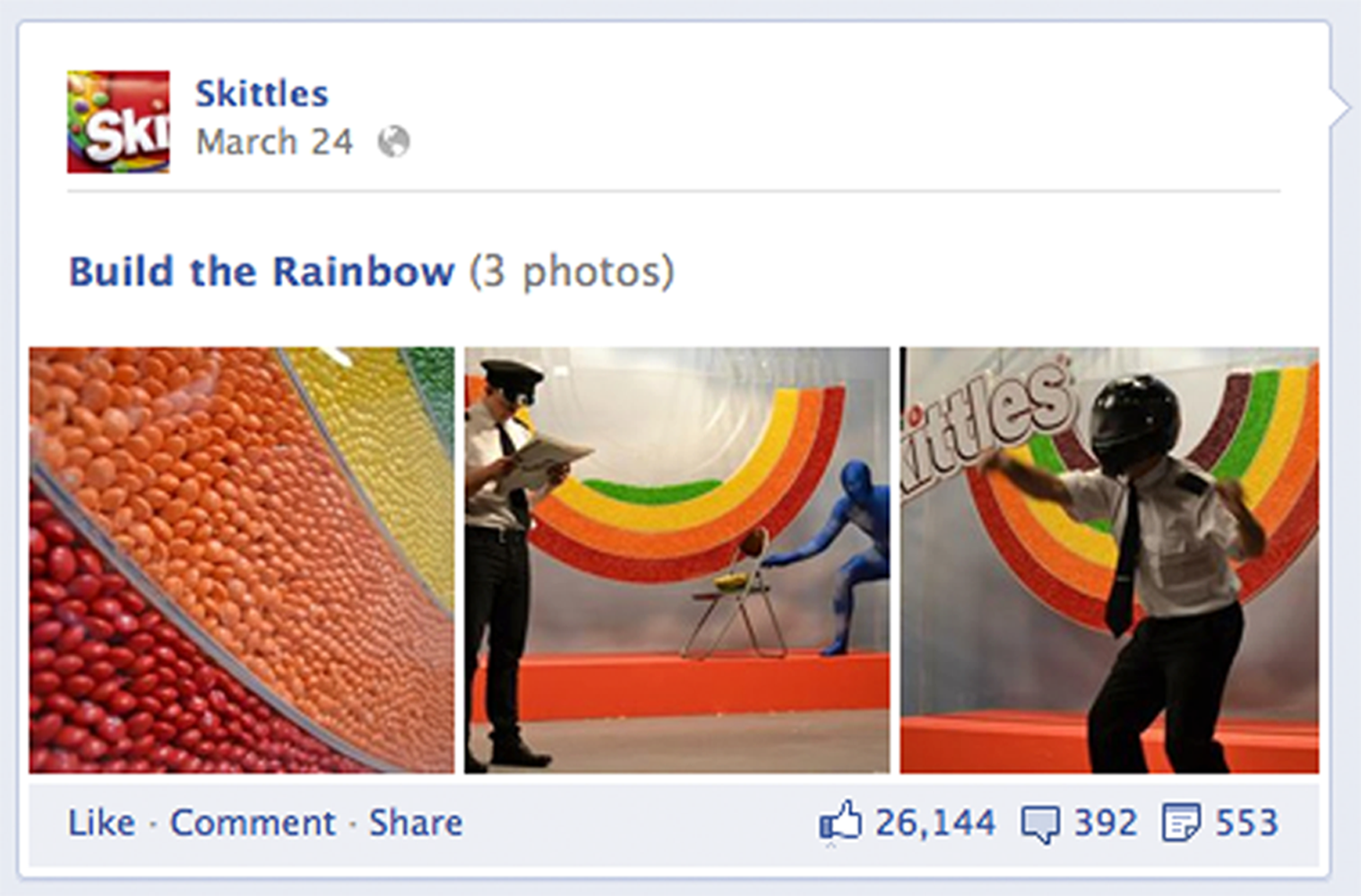The image size is (1361, 896).
Task: Click the timeline pointer notch on post edge
Action: click(x=1339, y=108)
